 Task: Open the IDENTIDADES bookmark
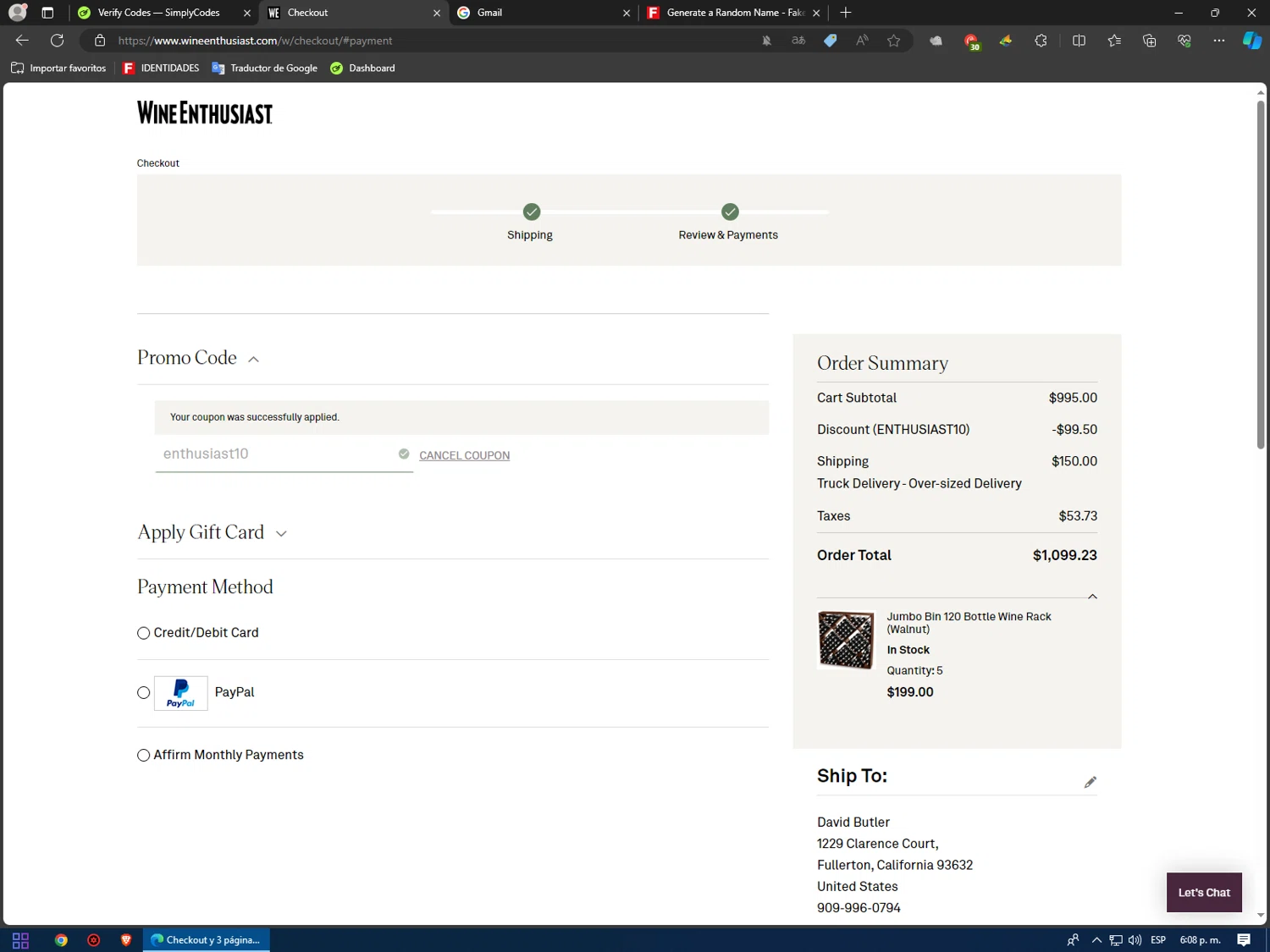161,69
